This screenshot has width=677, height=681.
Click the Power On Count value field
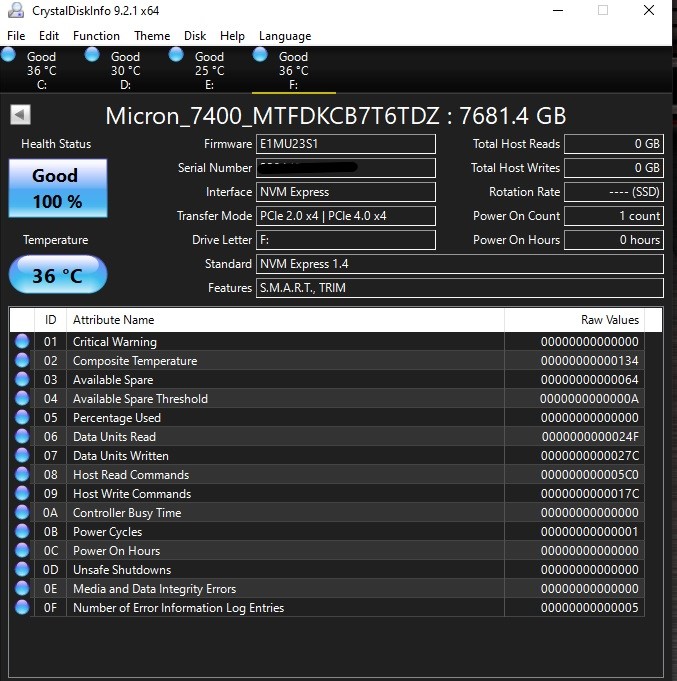click(x=614, y=216)
